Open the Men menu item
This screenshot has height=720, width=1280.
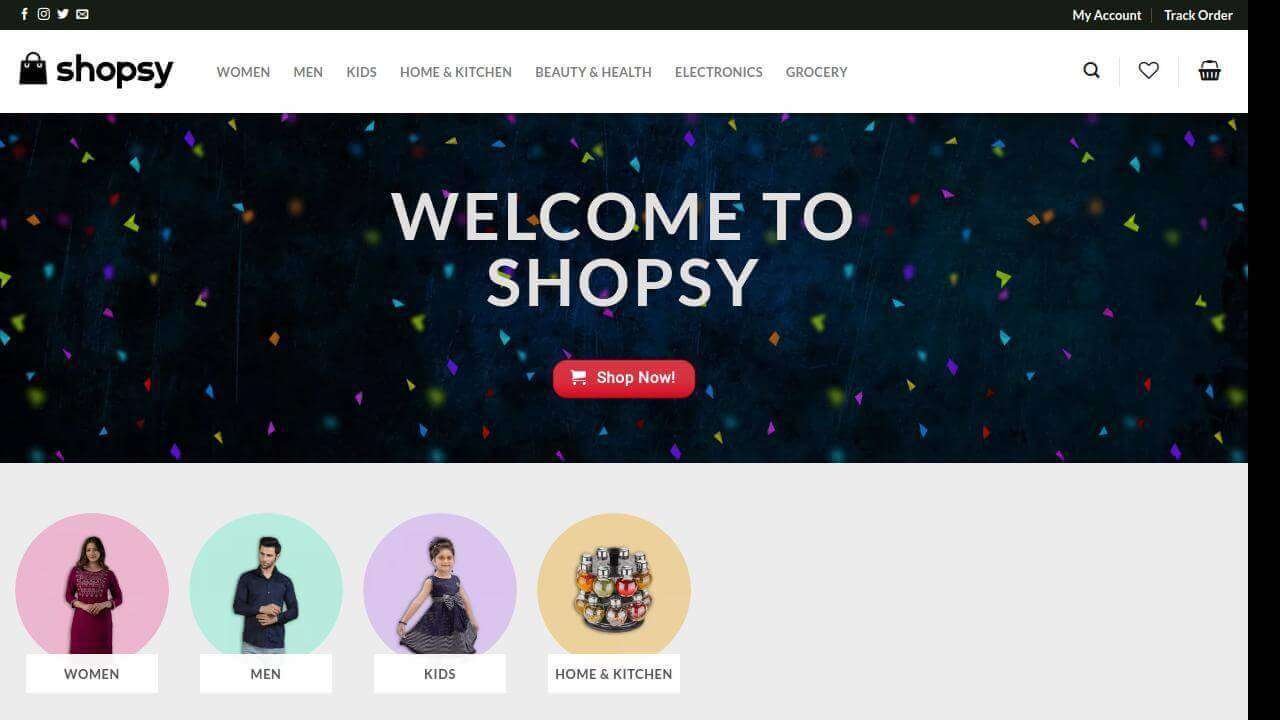pos(308,72)
